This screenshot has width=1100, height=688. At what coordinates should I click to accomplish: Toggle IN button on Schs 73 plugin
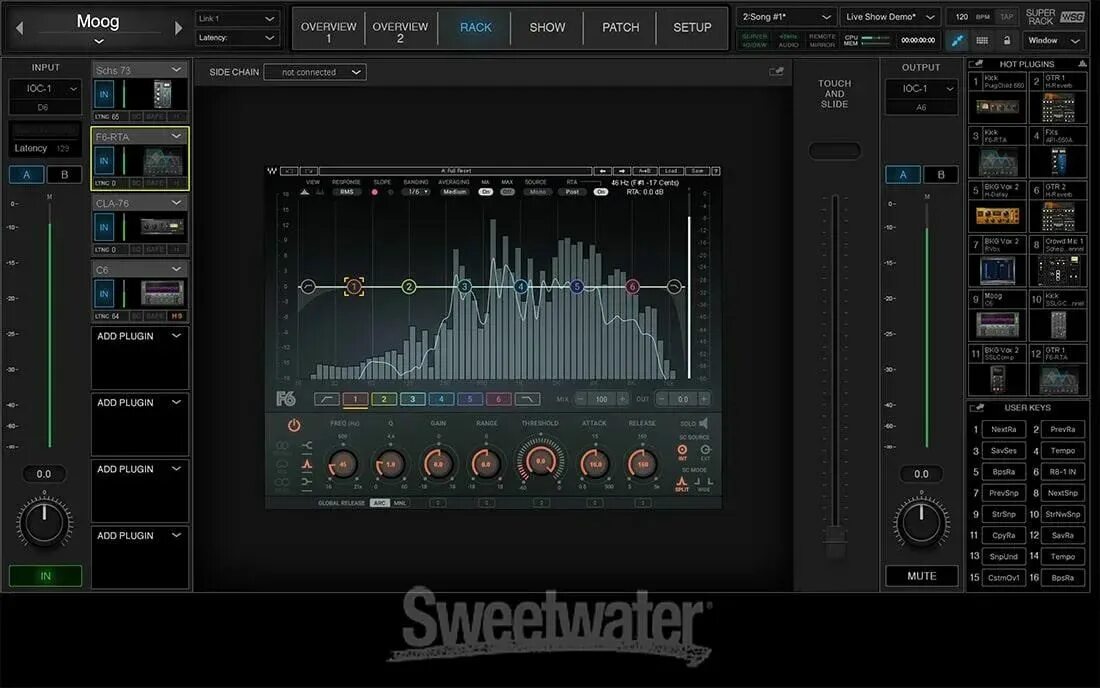click(104, 94)
